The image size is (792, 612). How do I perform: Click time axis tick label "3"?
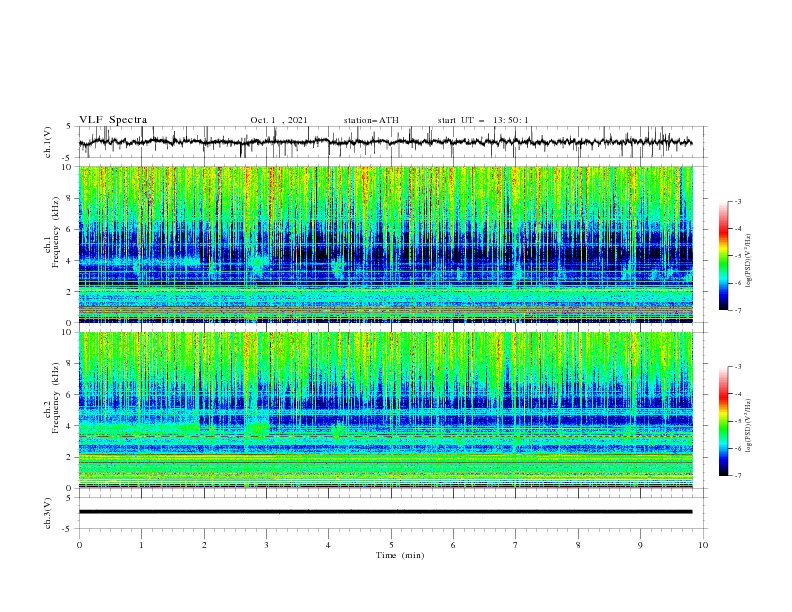pyautogui.click(x=266, y=545)
